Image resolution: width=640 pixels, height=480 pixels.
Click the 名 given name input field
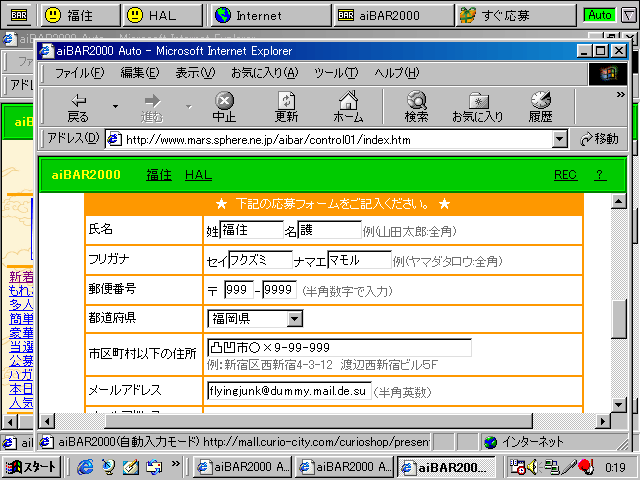tap(329, 230)
